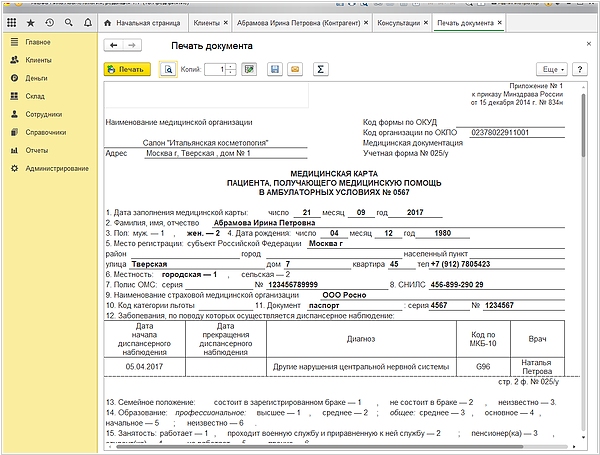
Task: Increase copies count with up arrow
Action: [231, 67]
